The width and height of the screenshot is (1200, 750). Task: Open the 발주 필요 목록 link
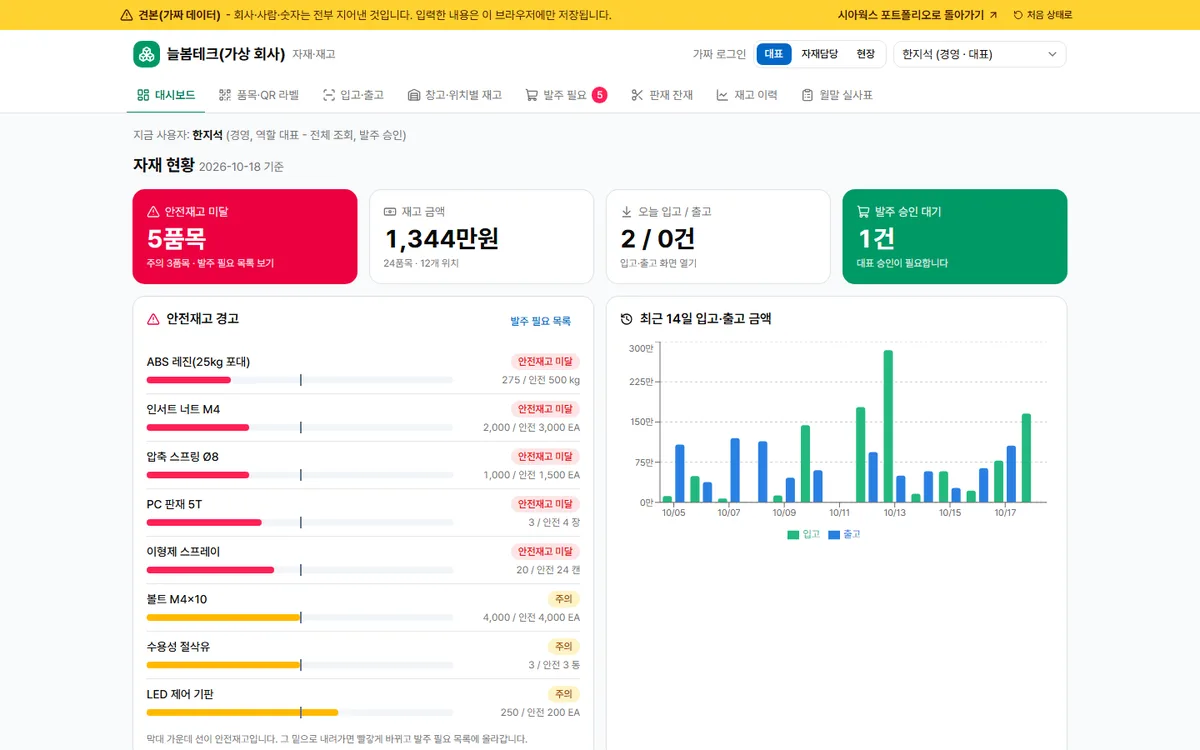[540, 321]
